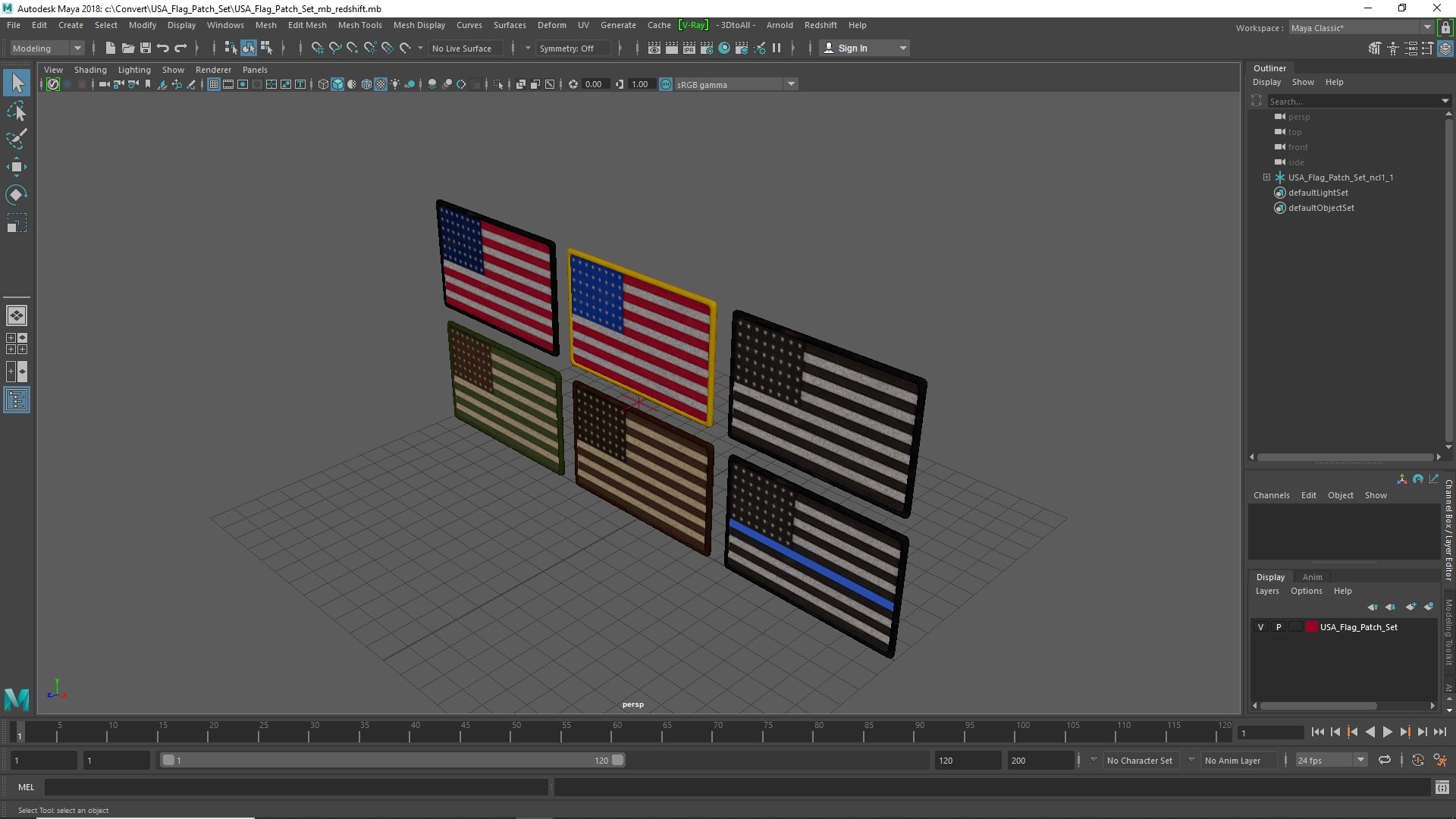Switch to the Anim layer tab

click(1312, 577)
